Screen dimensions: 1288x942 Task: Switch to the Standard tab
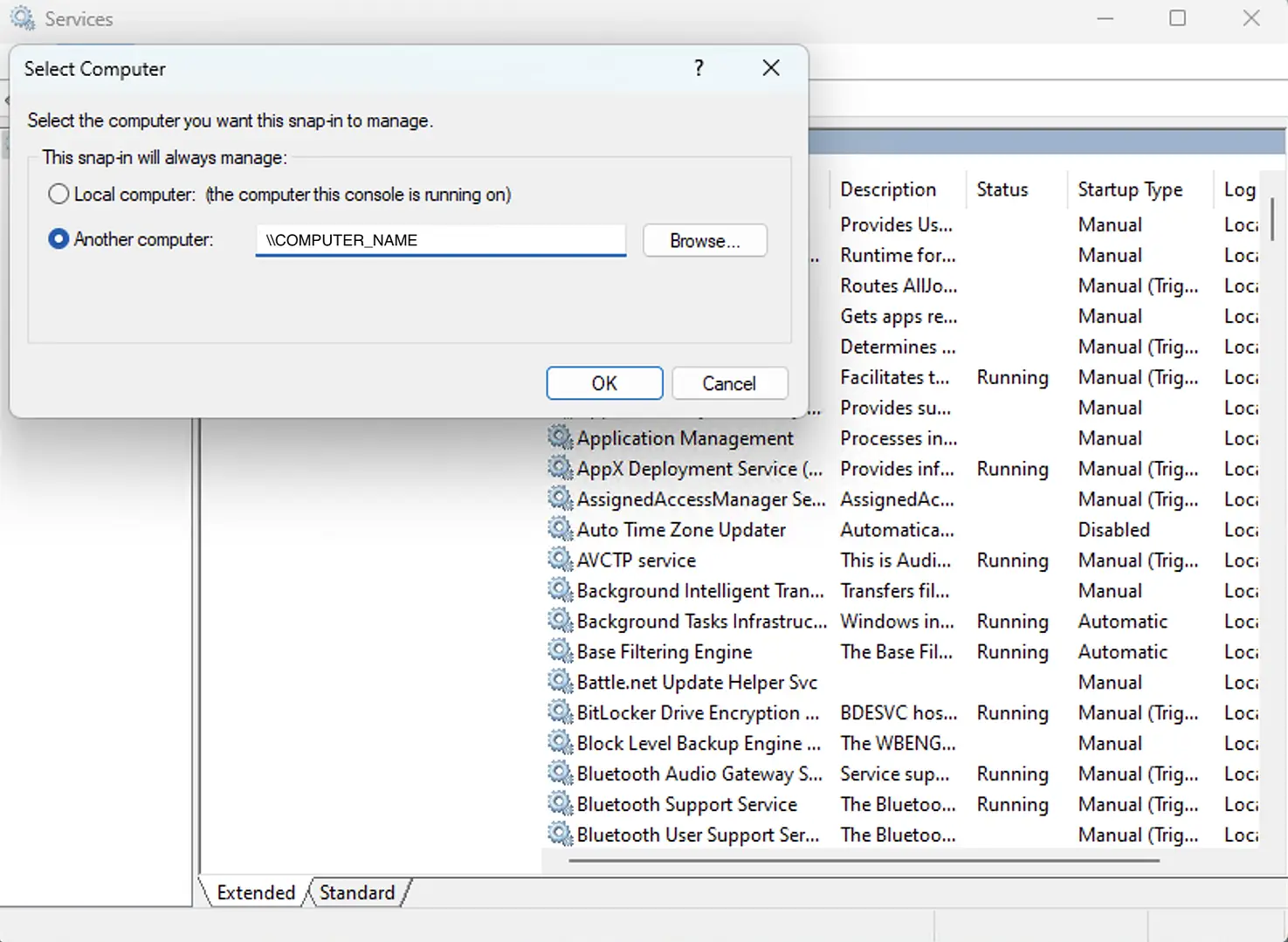click(x=357, y=892)
